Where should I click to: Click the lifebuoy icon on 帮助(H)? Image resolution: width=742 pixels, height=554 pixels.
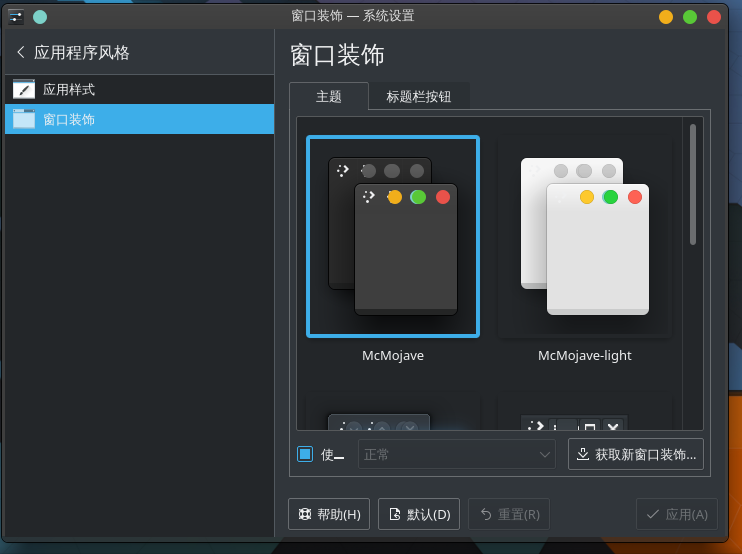click(x=304, y=514)
